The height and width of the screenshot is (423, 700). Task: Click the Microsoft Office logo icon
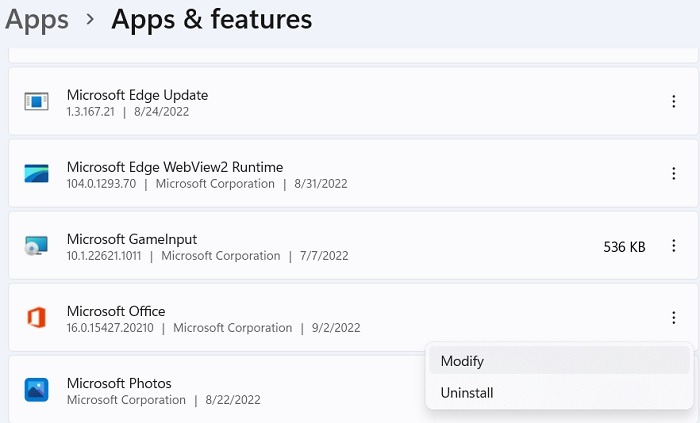36,318
